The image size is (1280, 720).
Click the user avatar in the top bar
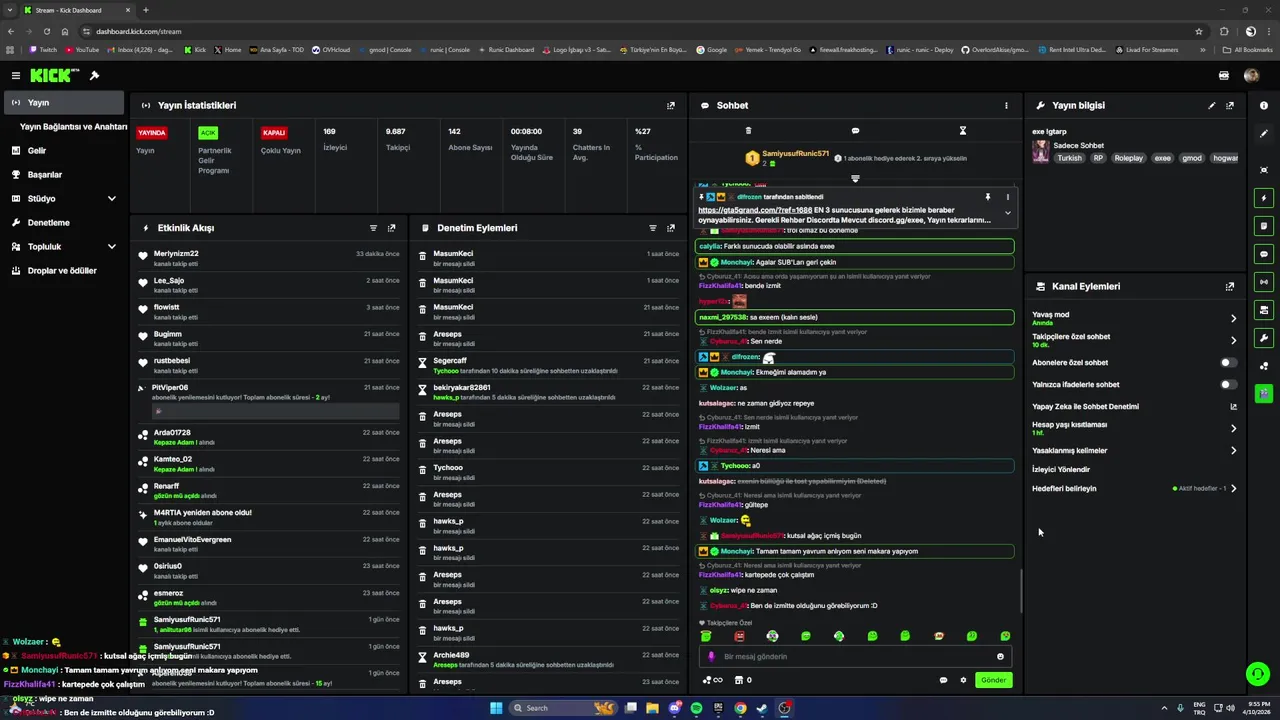coord(1251,75)
